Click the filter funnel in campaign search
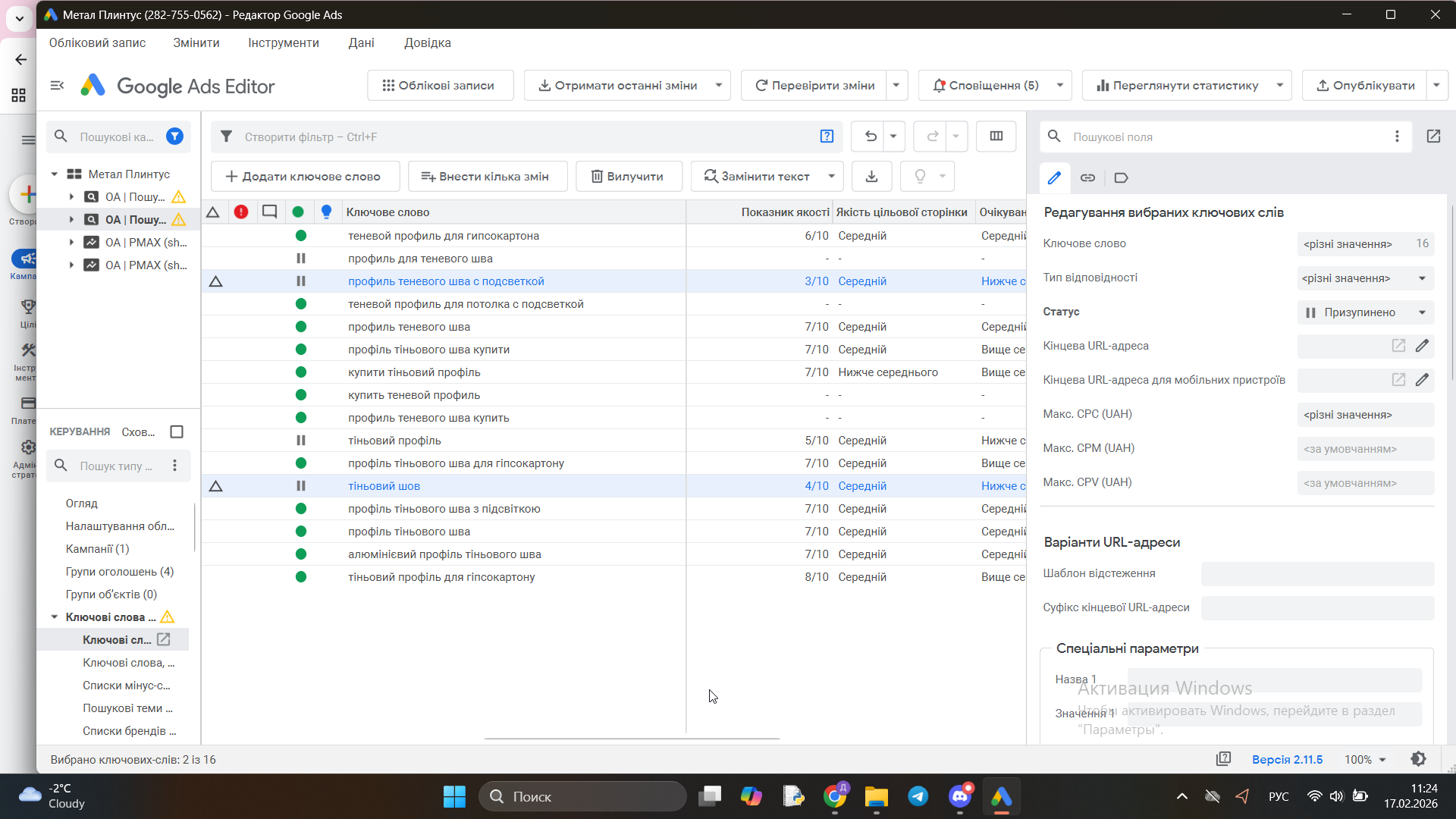Viewport: 1456px width, 819px height. click(174, 136)
